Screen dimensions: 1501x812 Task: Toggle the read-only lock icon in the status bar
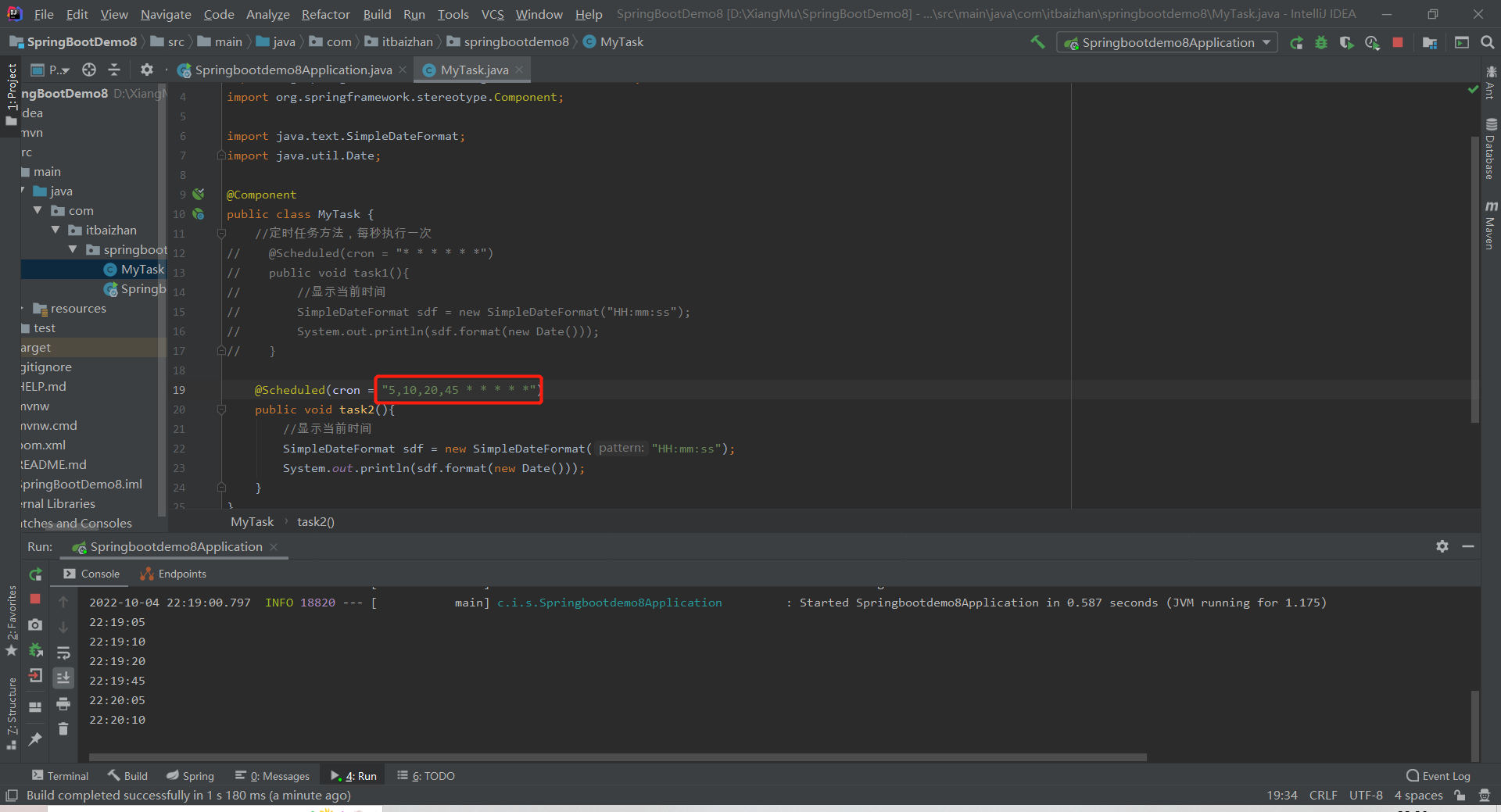pyautogui.click(x=1460, y=796)
